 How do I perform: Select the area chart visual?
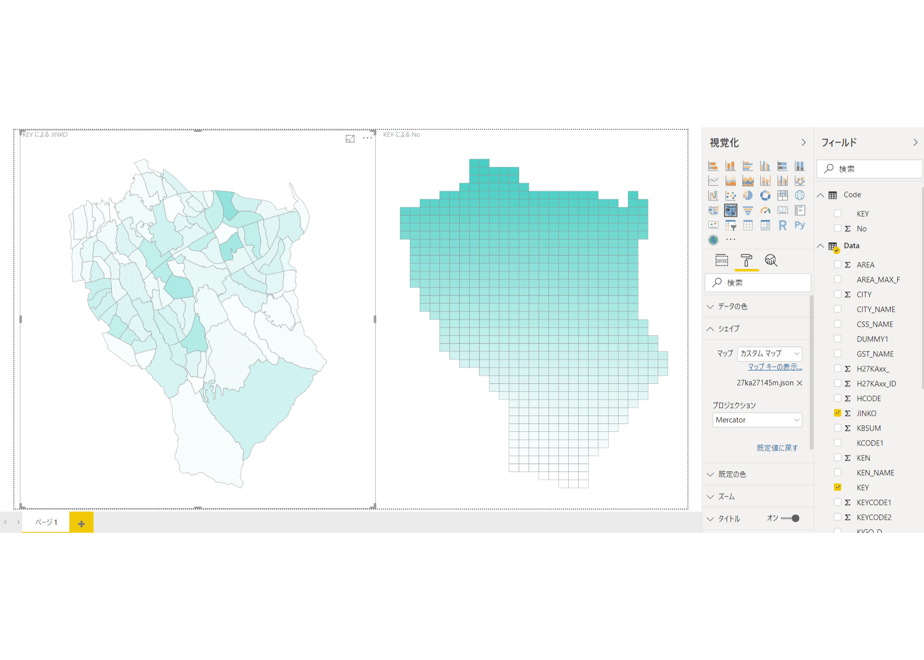pos(730,181)
